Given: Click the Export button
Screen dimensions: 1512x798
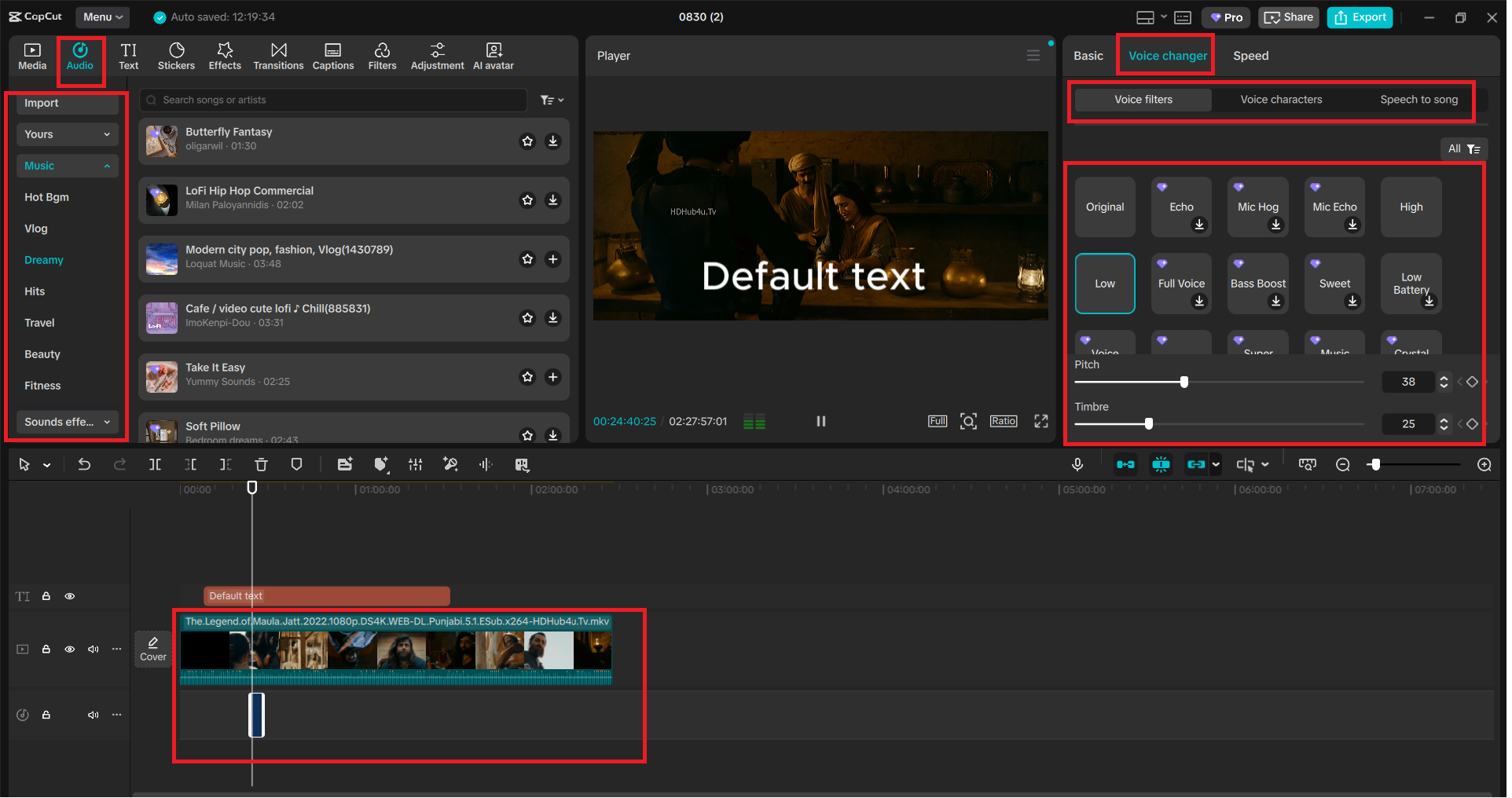Looking at the screenshot, I should point(1360,17).
